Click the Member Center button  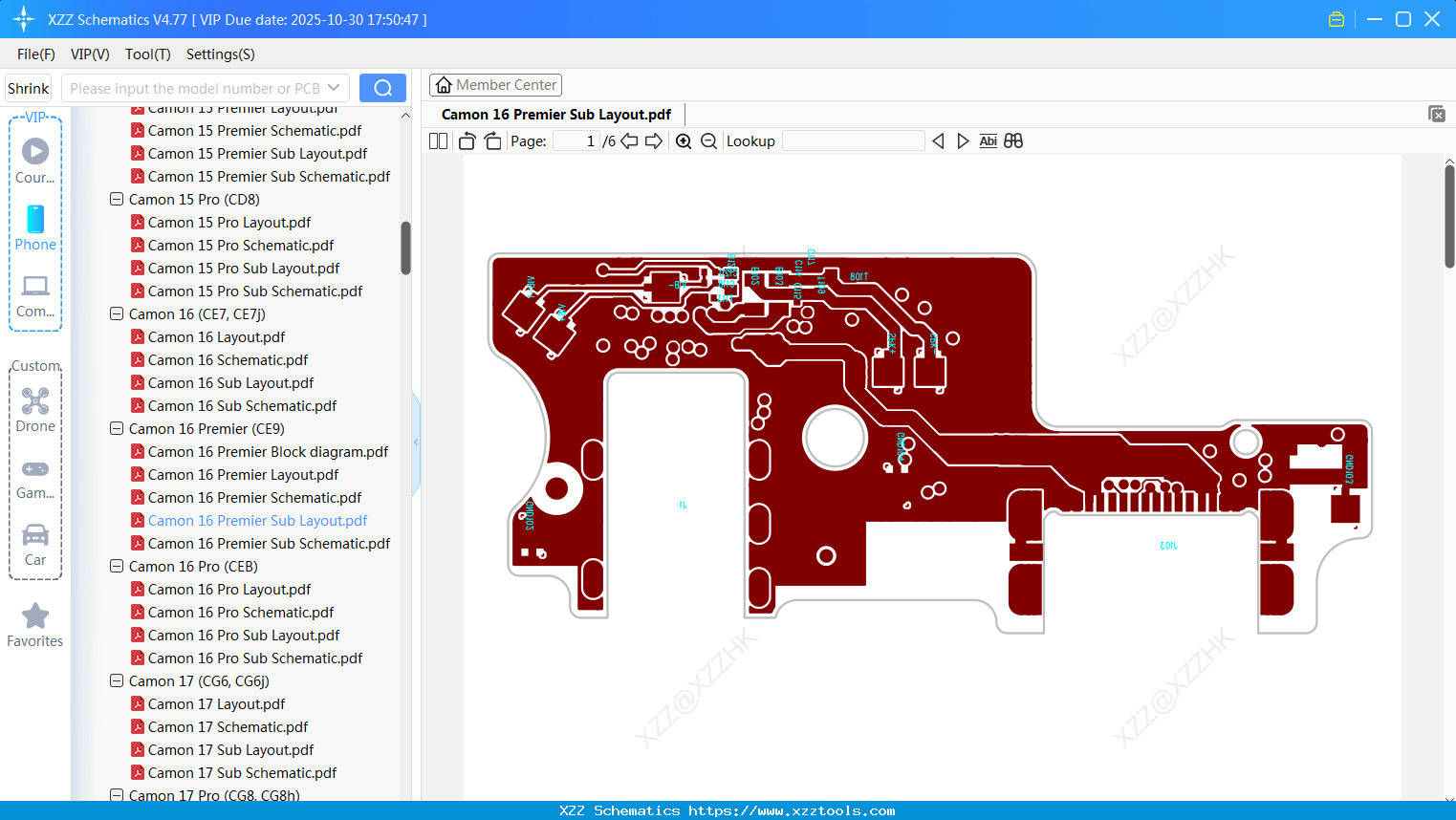pos(495,85)
